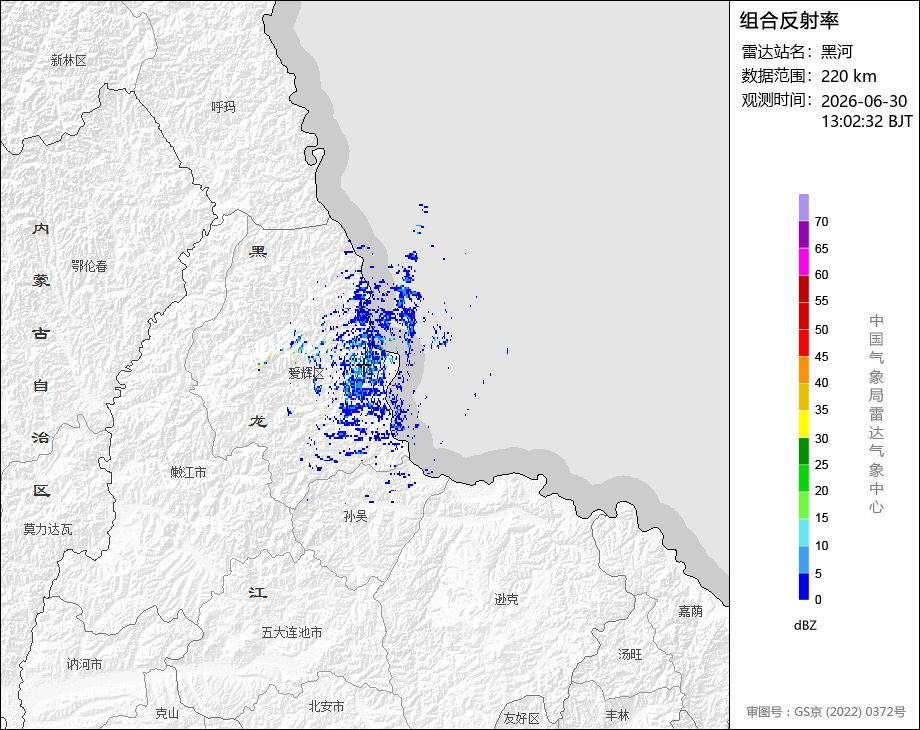Click the cyan 10-15 dBZ legend swatch

(x=804, y=532)
